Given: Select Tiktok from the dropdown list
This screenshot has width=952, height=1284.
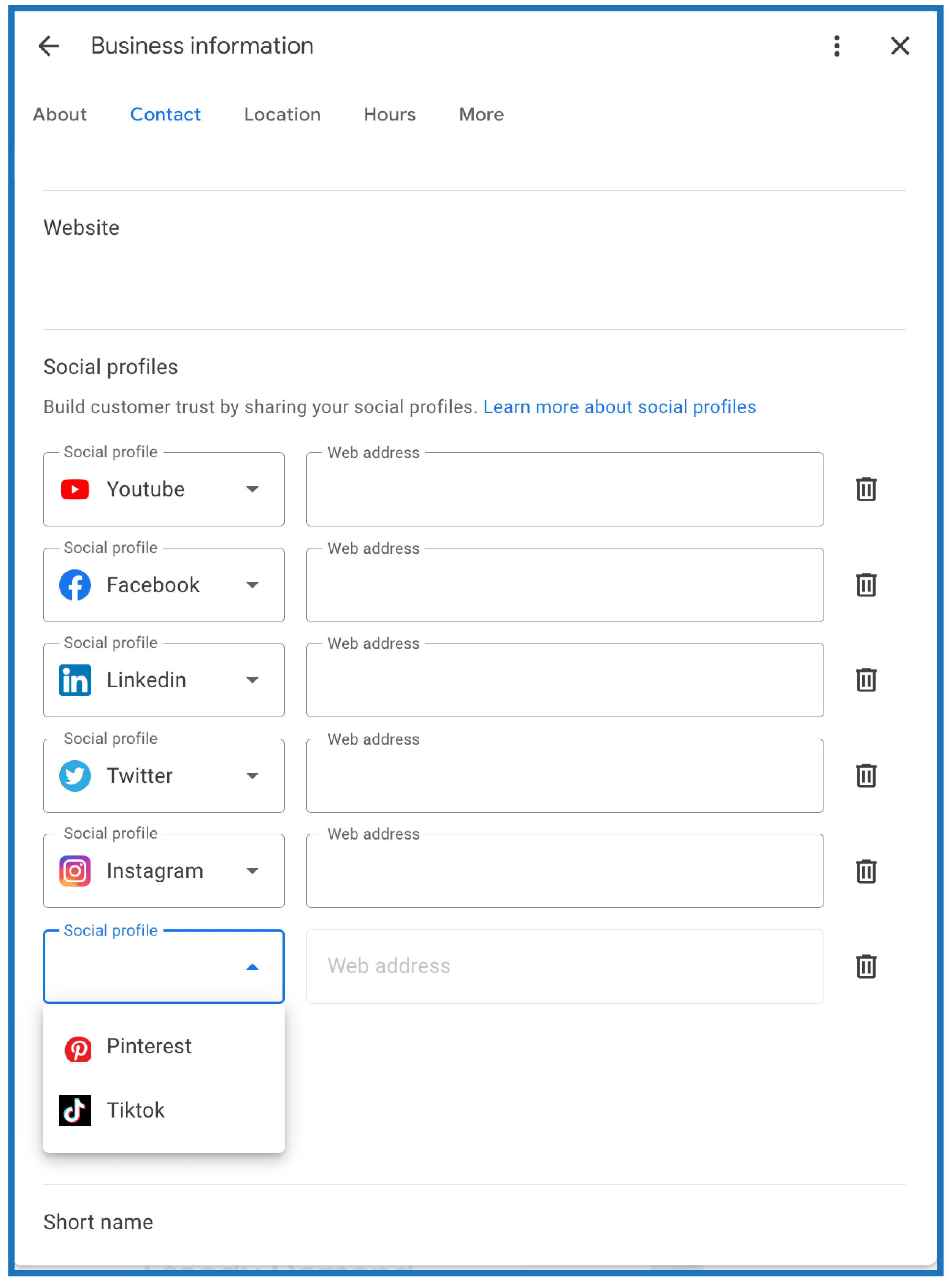Looking at the screenshot, I should (163, 1110).
